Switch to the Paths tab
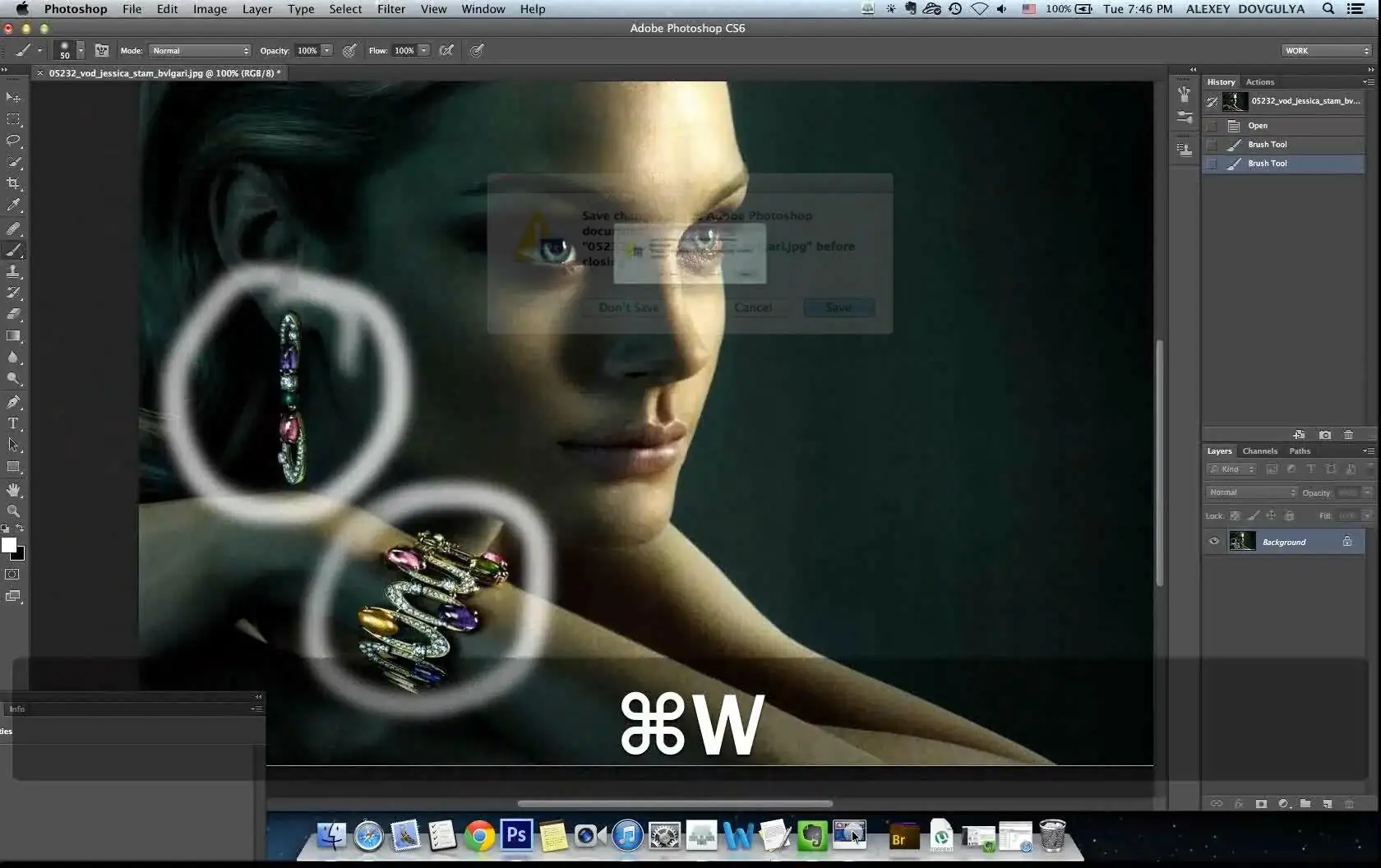Image resolution: width=1381 pixels, height=868 pixels. tap(1300, 451)
